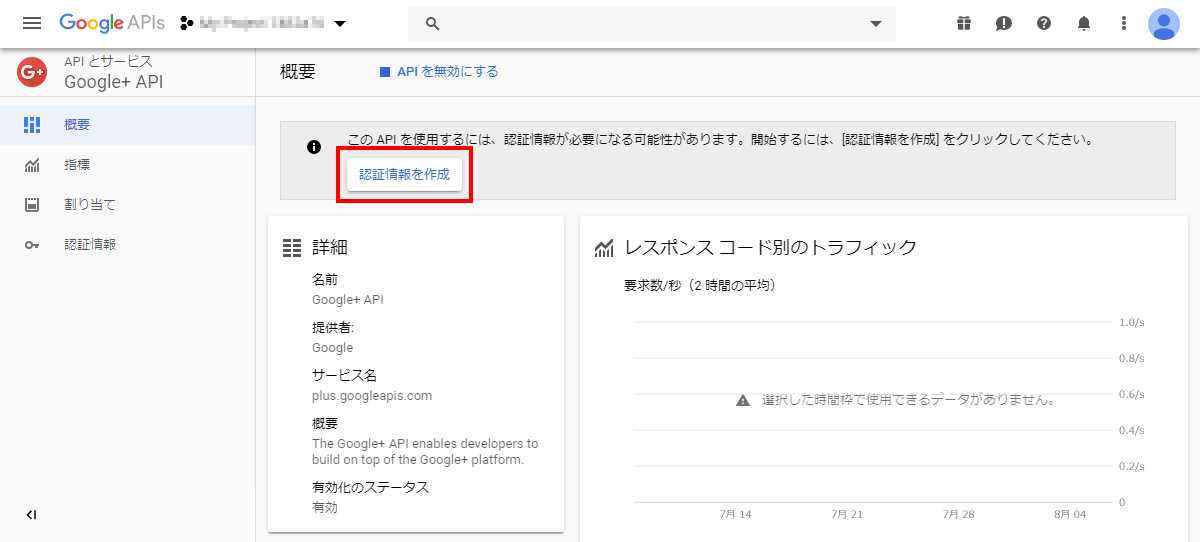Focus the top search input field
Viewport: 1200px width, 542px height.
pos(651,24)
